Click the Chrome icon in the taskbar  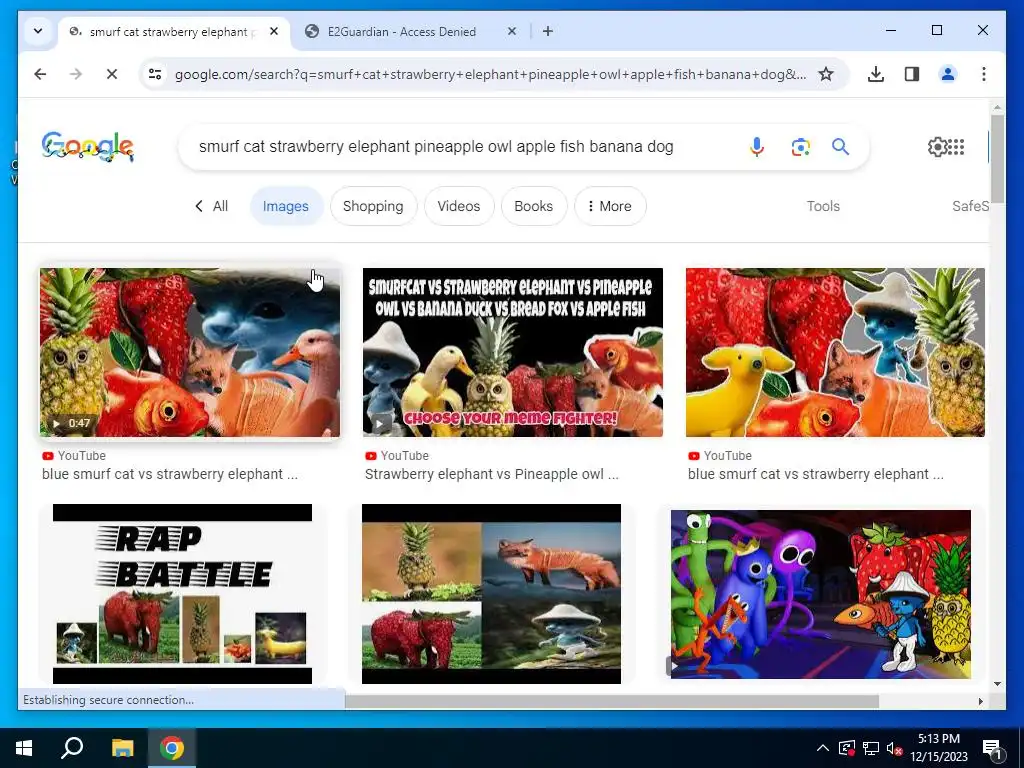[172, 748]
